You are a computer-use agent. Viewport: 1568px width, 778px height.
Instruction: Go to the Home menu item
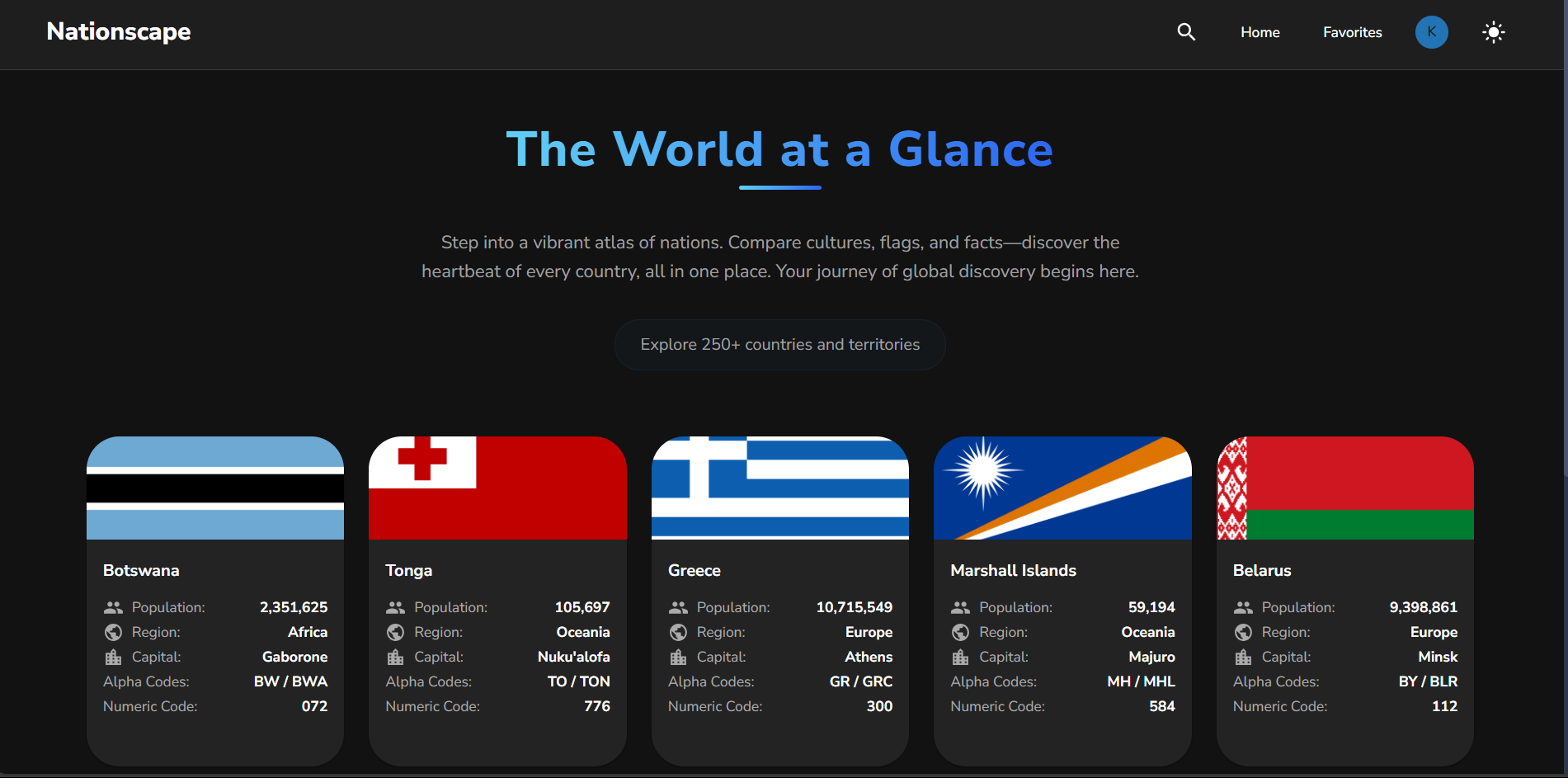coord(1260,31)
